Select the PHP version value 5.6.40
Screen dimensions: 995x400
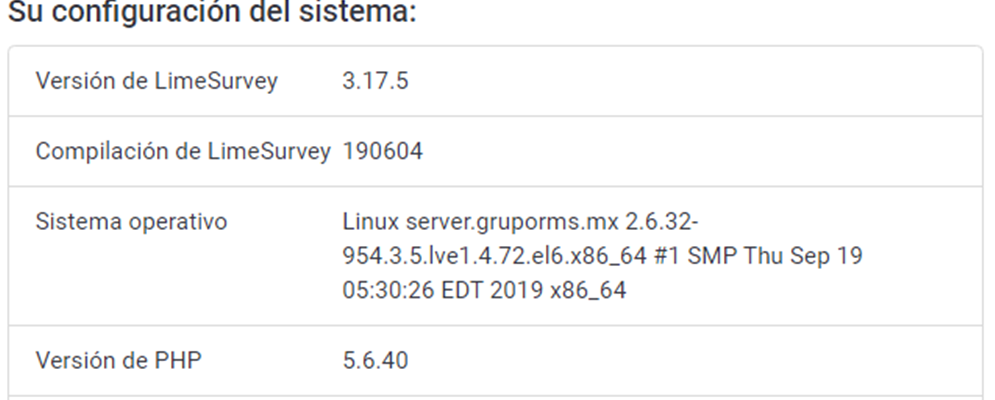[x=375, y=361]
